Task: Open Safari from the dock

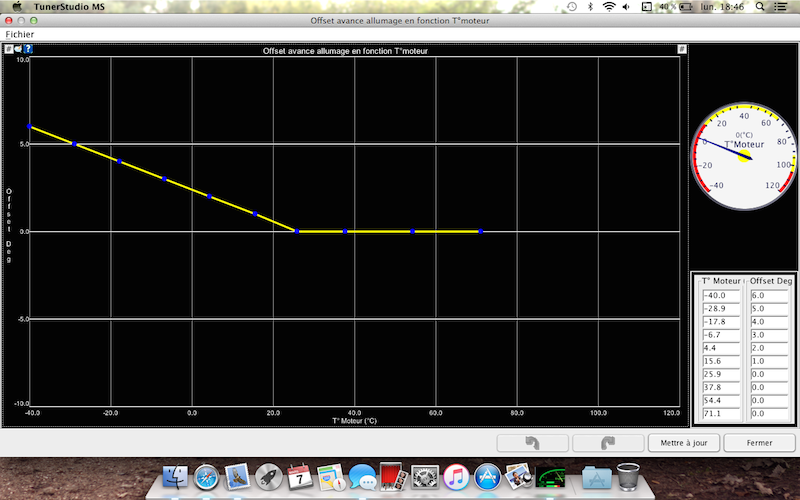Action: pyautogui.click(x=206, y=478)
